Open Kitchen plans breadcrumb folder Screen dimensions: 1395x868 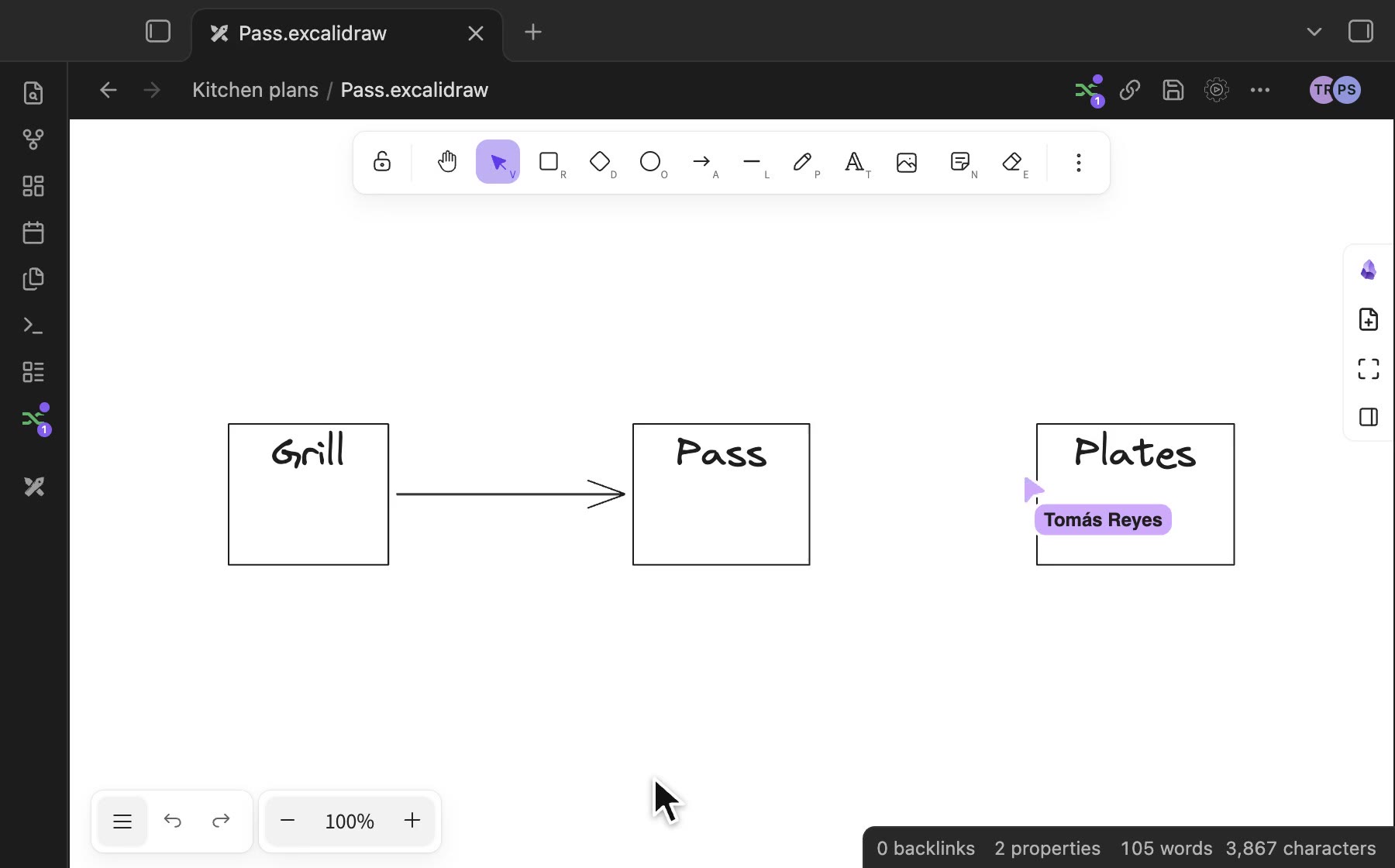pyautogui.click(x=255, y=90)
